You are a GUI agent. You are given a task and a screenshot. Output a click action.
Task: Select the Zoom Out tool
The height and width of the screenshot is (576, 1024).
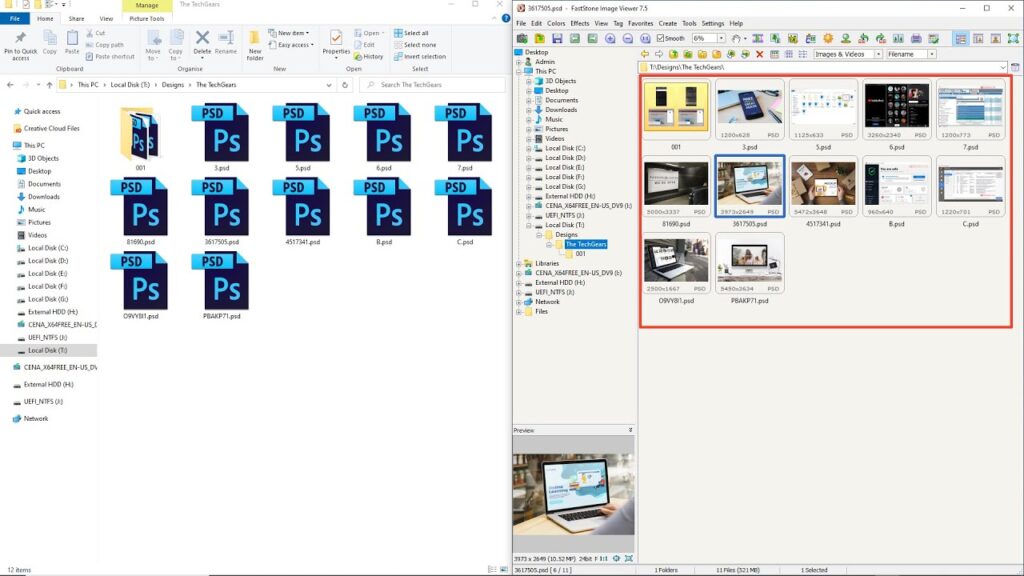pyautogui.click(x=628, y=38)
